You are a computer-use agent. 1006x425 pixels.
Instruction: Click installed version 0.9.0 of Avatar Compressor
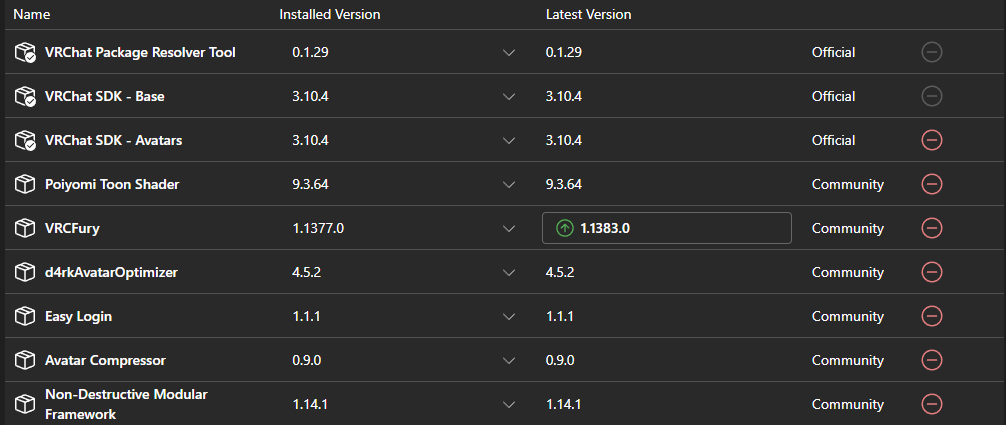click(x=307, y=360)
